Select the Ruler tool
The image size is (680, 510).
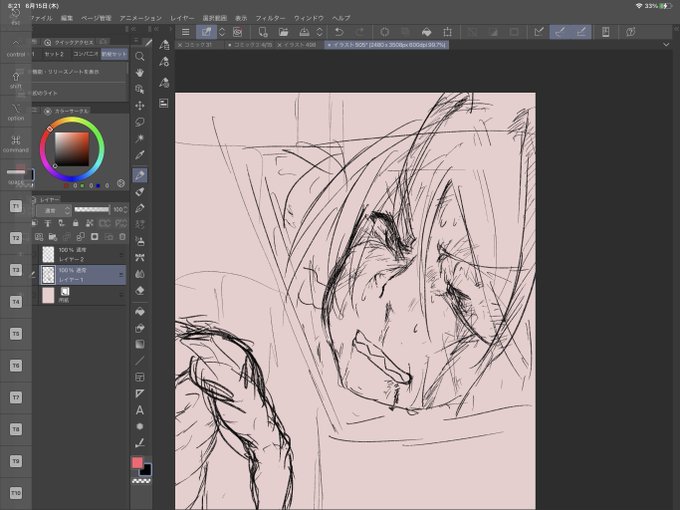point(140,394)
